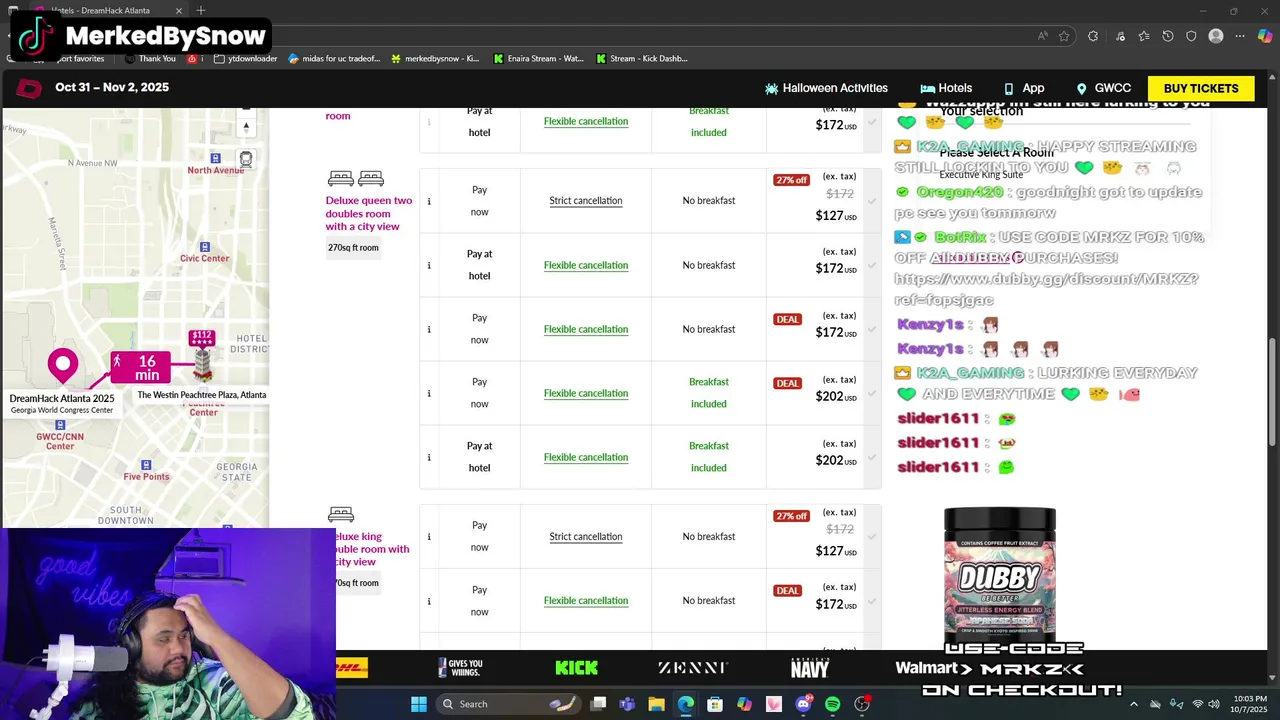The height and width of the screenshot is (720, 1280).
Task: Expand the queen room 27% off $127 rate
Action: tap(872, 201)
